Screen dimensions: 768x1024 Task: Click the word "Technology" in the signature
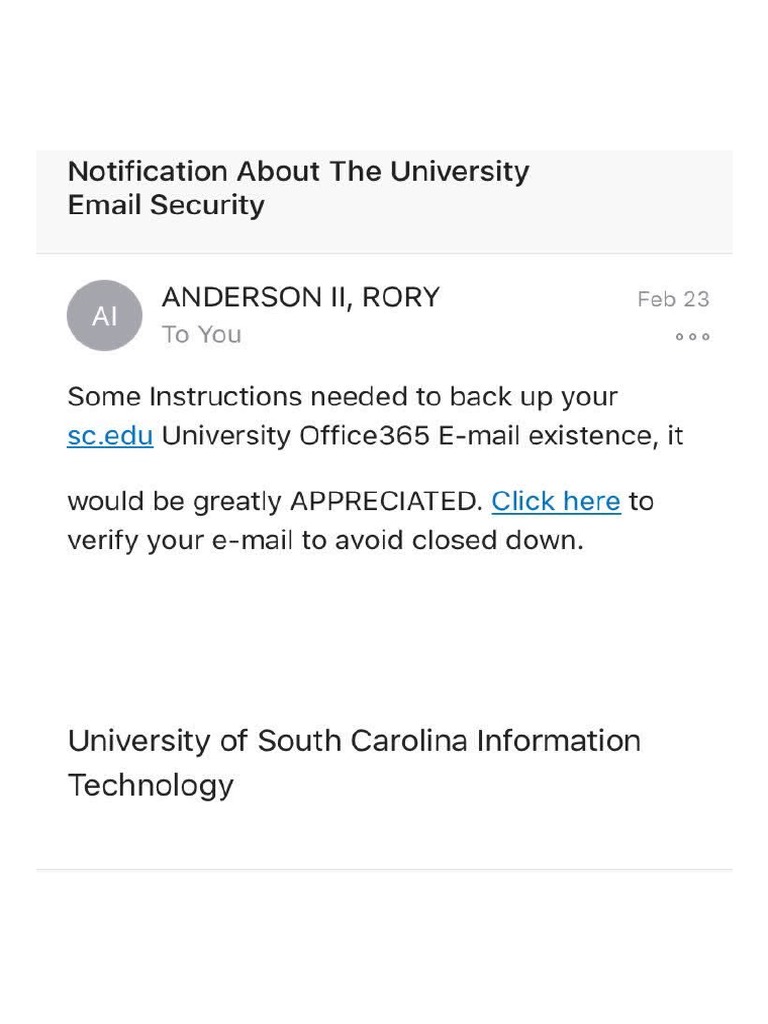[x=150, y=785]
